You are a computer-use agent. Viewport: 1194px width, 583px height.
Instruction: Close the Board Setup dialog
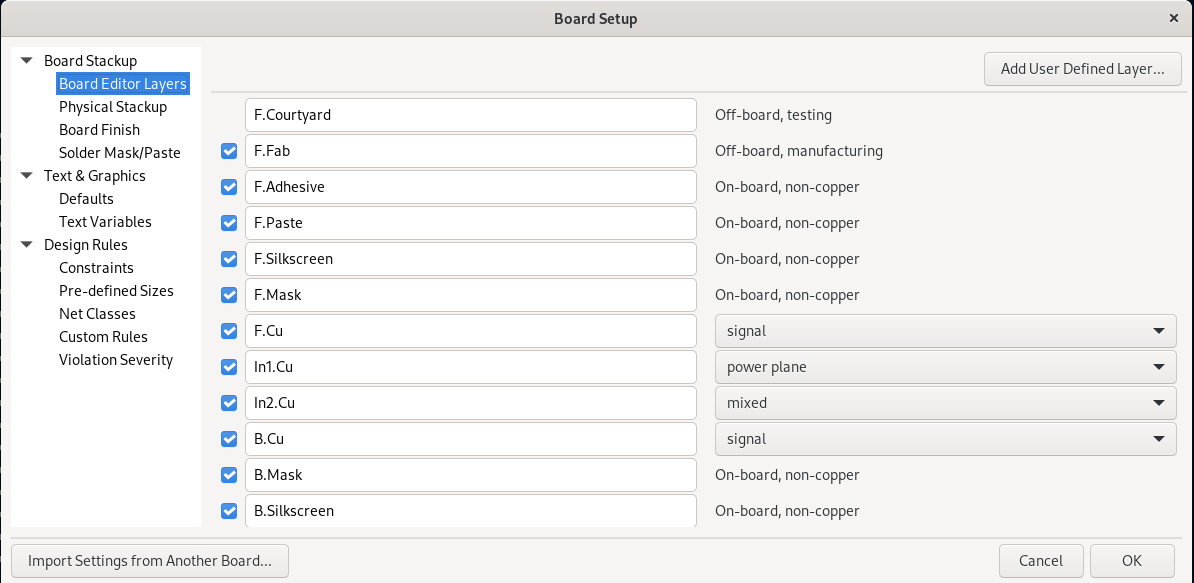click(1173, 18)
